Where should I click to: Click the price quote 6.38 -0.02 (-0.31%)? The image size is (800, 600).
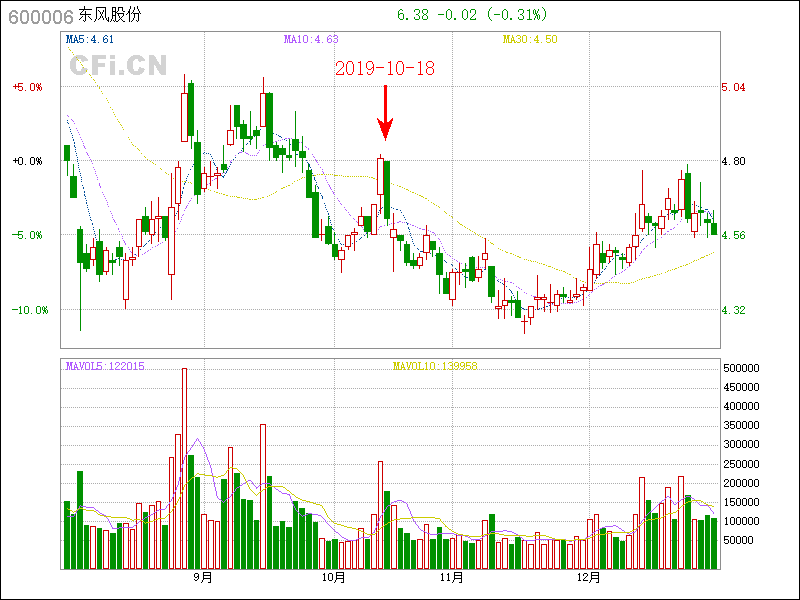click(x=472, y=15)
